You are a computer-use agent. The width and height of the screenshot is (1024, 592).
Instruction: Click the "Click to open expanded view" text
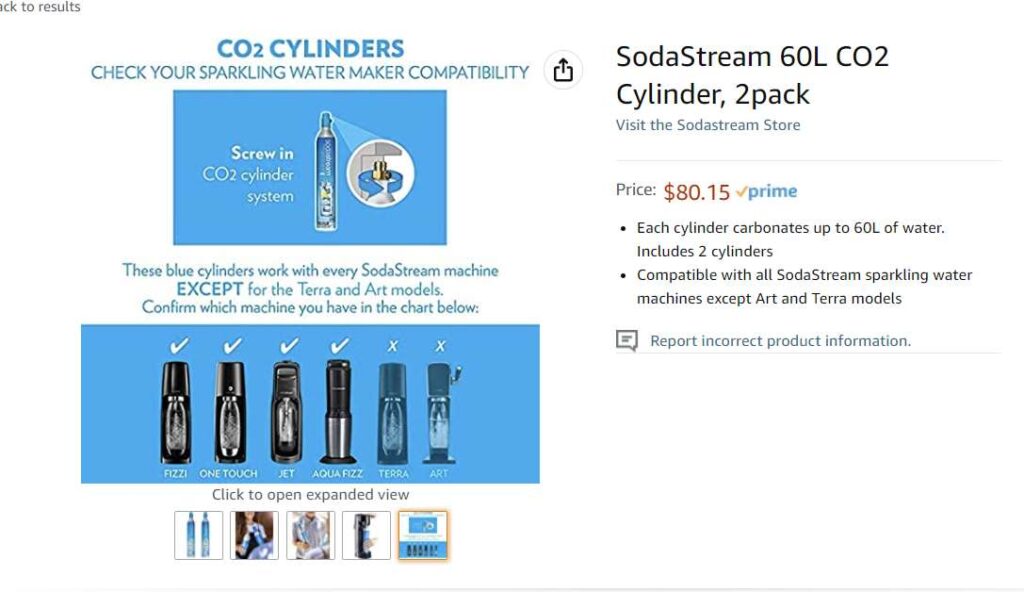point(310,494)
